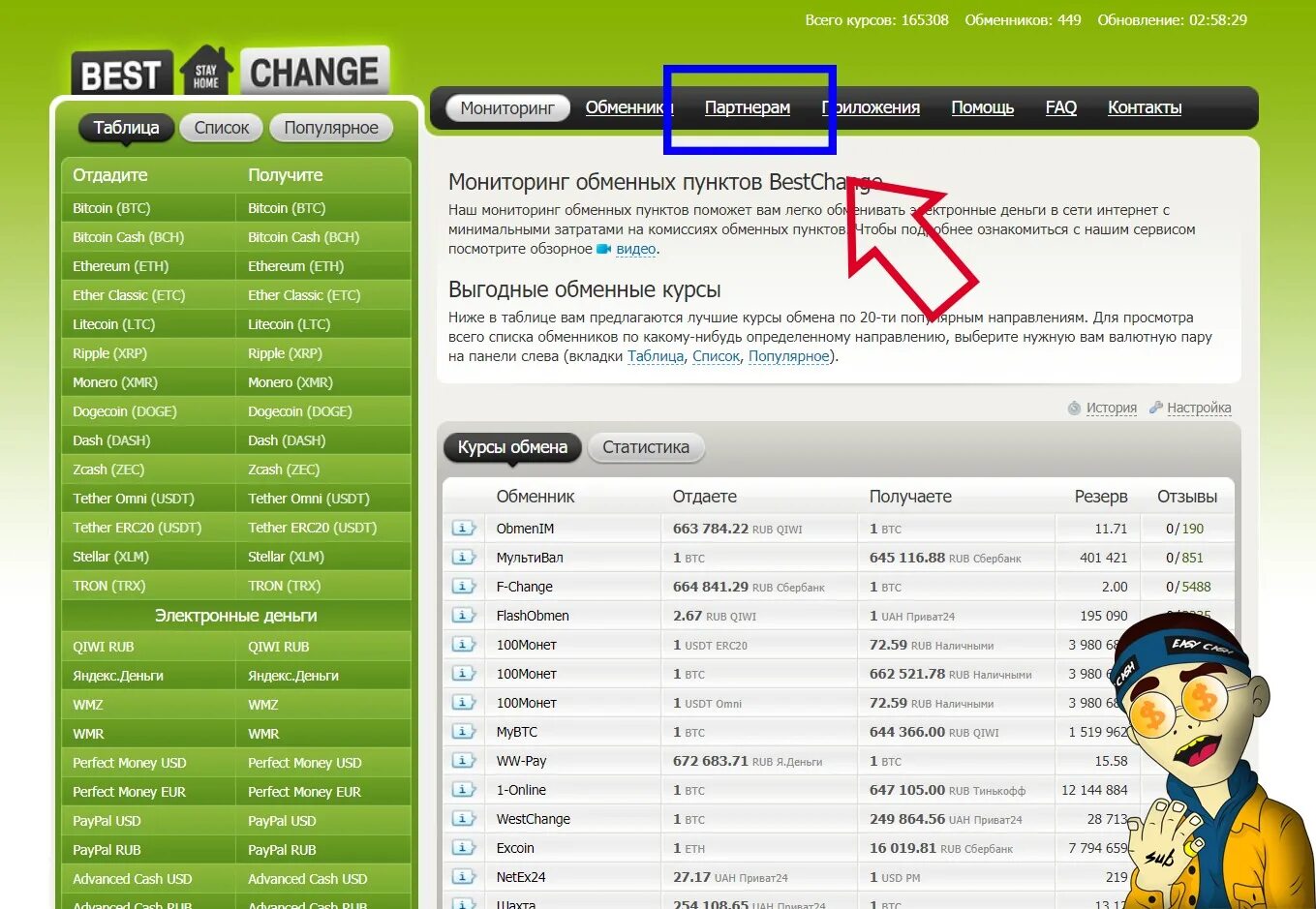Click the BestChange logo

(x=230, y=72)
